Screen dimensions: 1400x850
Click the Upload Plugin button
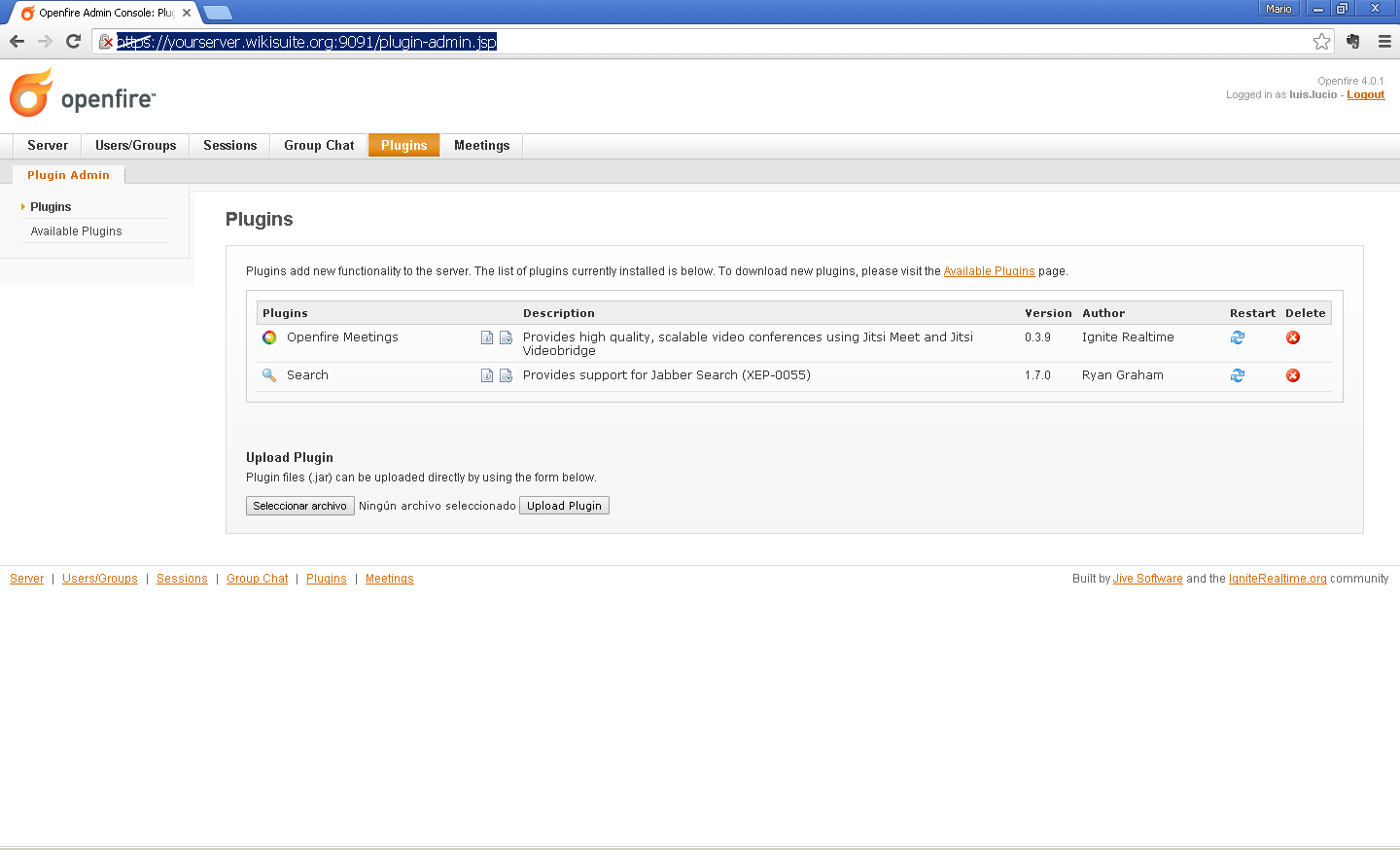(x=564, y=506)
